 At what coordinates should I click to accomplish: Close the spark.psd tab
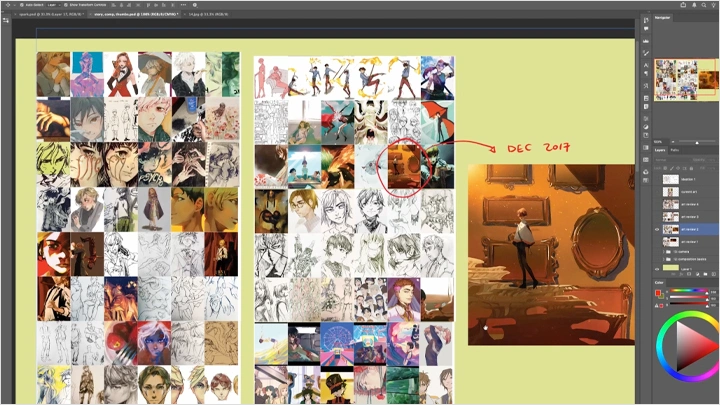(16, 14)
